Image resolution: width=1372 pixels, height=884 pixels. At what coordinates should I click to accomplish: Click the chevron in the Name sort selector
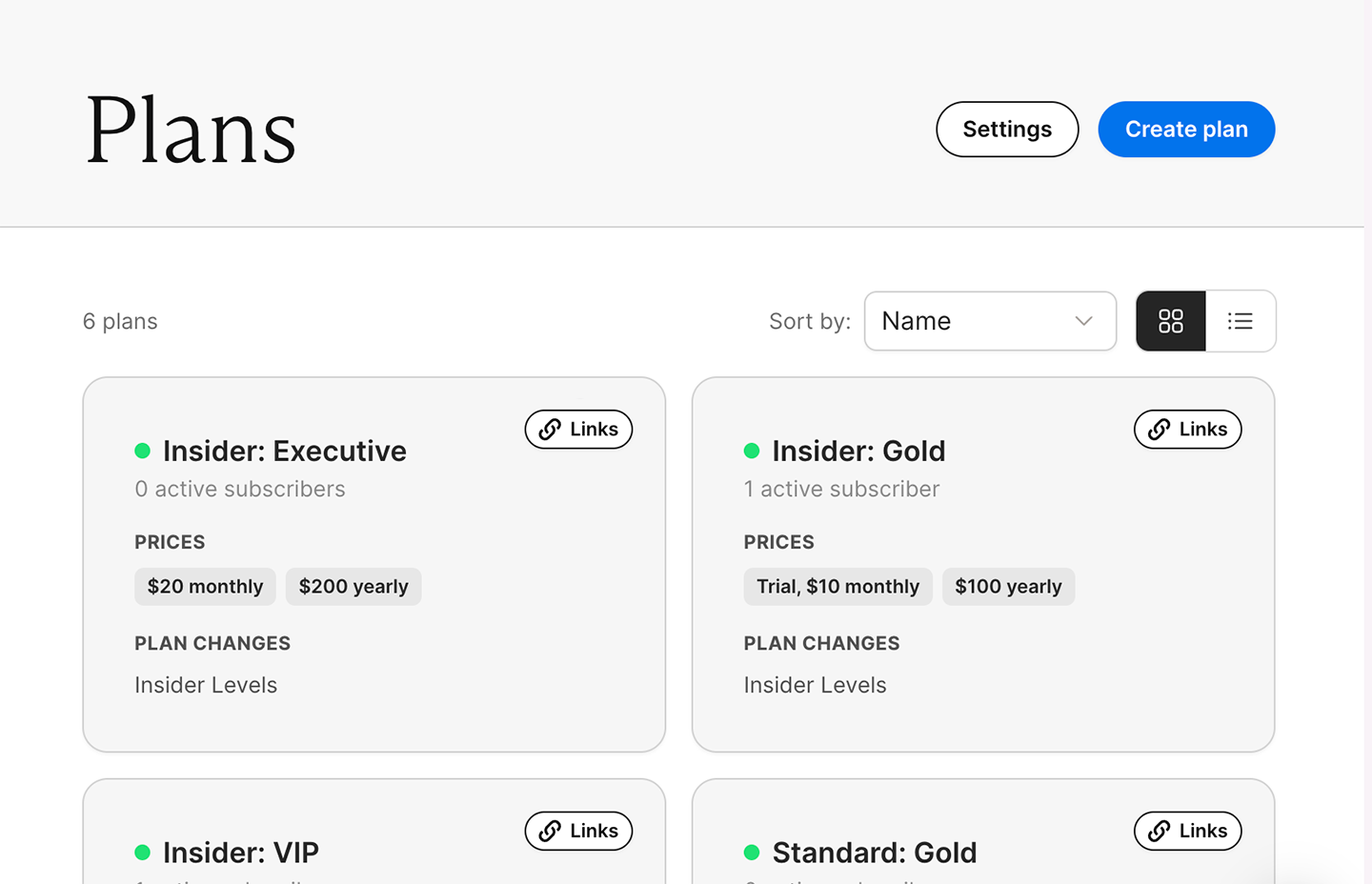(x=1083, y=321)
